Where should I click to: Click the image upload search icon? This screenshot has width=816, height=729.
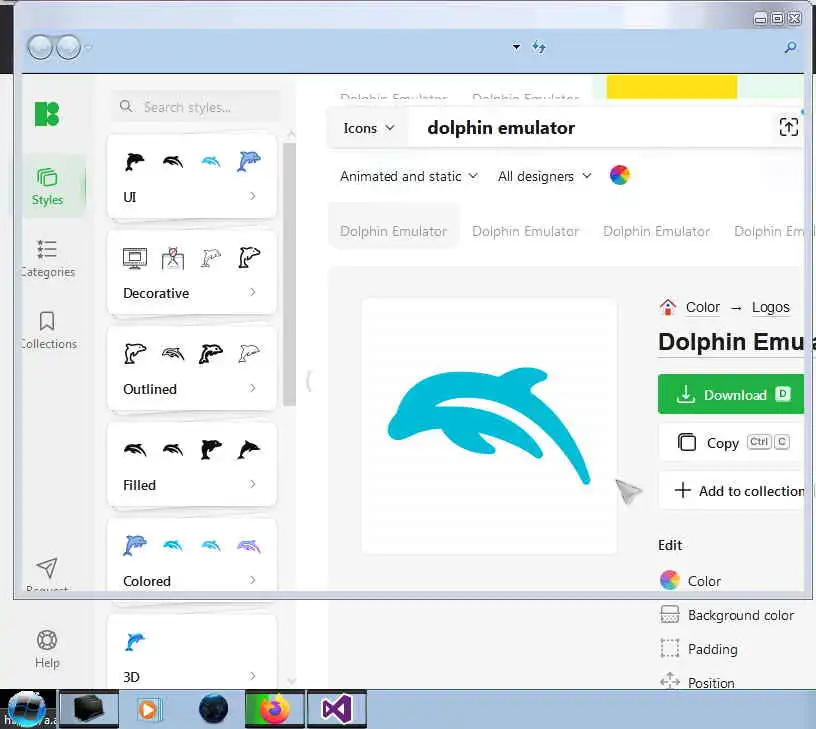click(x=788, y=126)
